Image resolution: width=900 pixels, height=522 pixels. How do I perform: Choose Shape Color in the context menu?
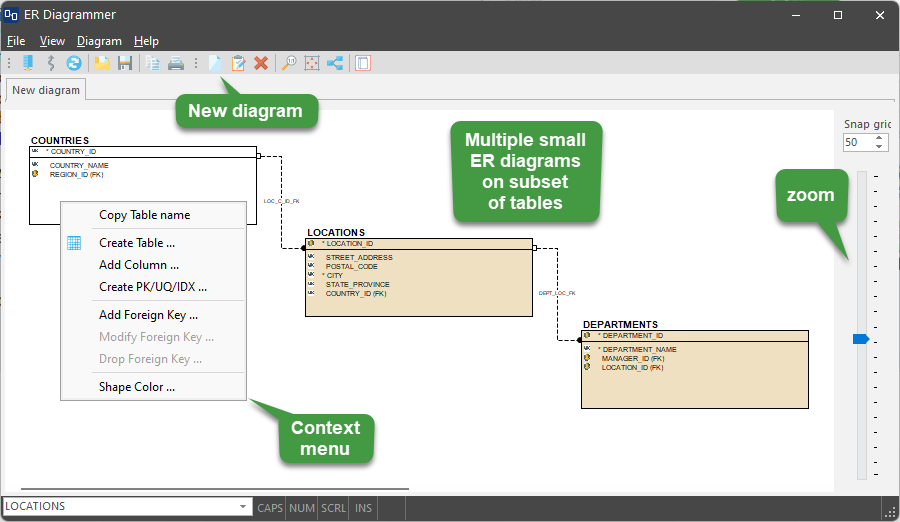pyautogui.click(x=137, y=387)
